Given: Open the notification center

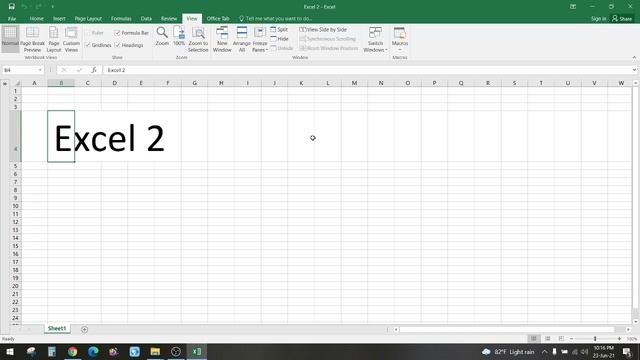Looking at the screenshot, I should point(627,351).
